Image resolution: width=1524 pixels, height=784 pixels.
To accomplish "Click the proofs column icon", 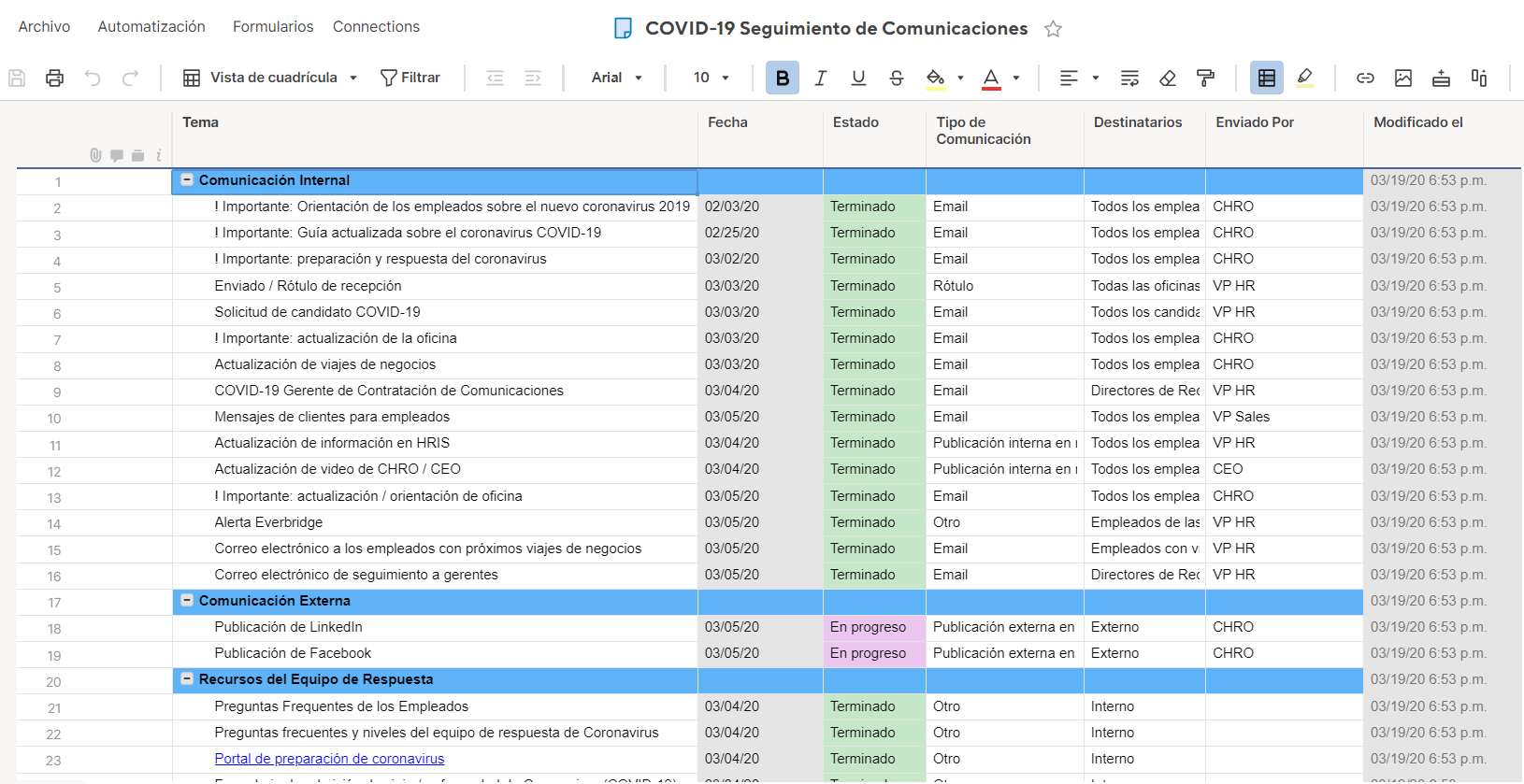I will tap(138, 156).
